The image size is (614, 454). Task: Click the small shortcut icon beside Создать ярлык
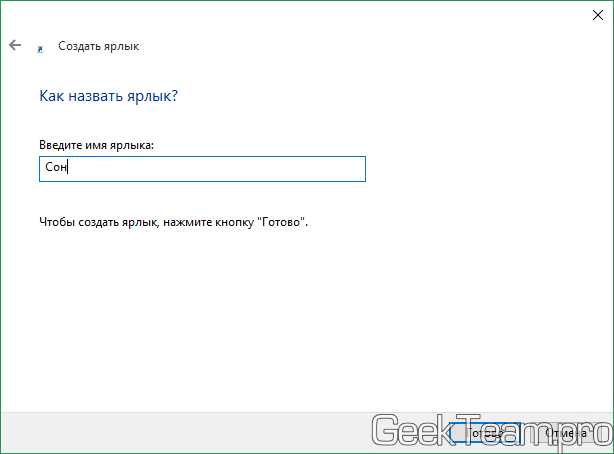click(40, 47)
